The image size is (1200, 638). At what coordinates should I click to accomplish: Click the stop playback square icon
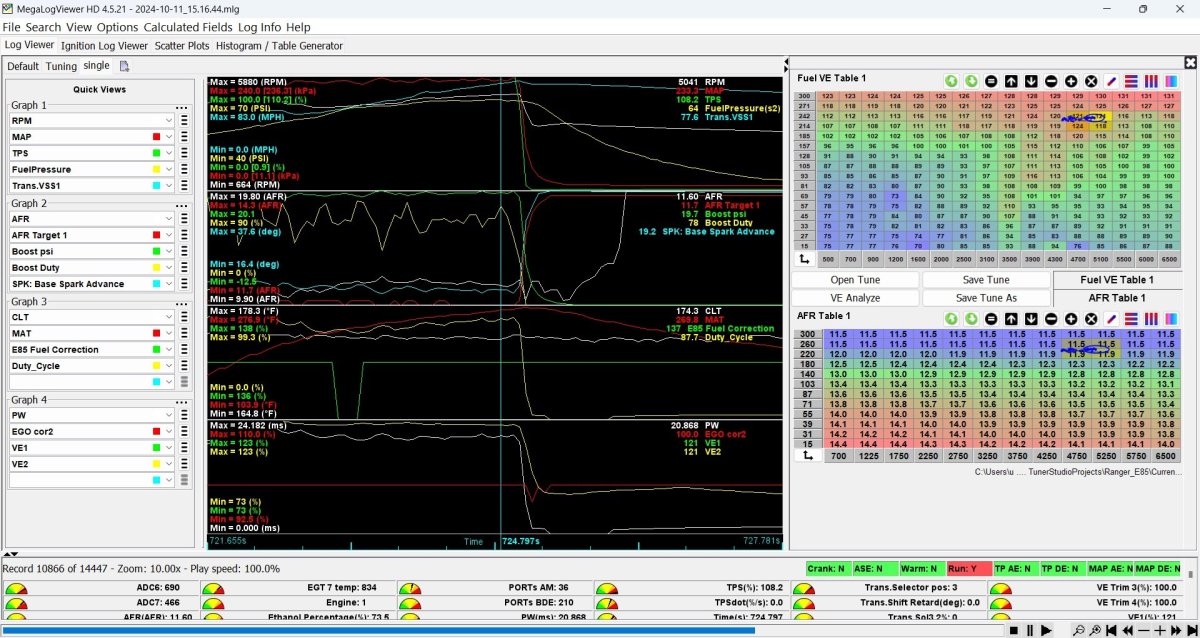coord(1013,630)
